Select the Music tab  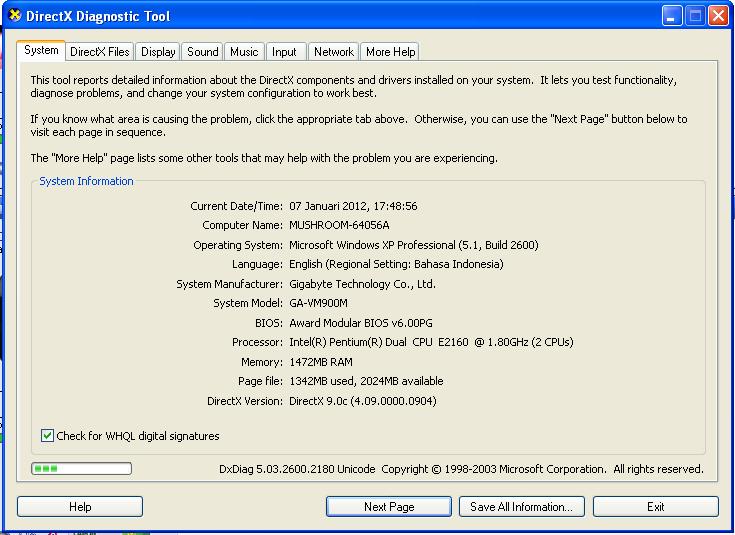click(244, 52)
